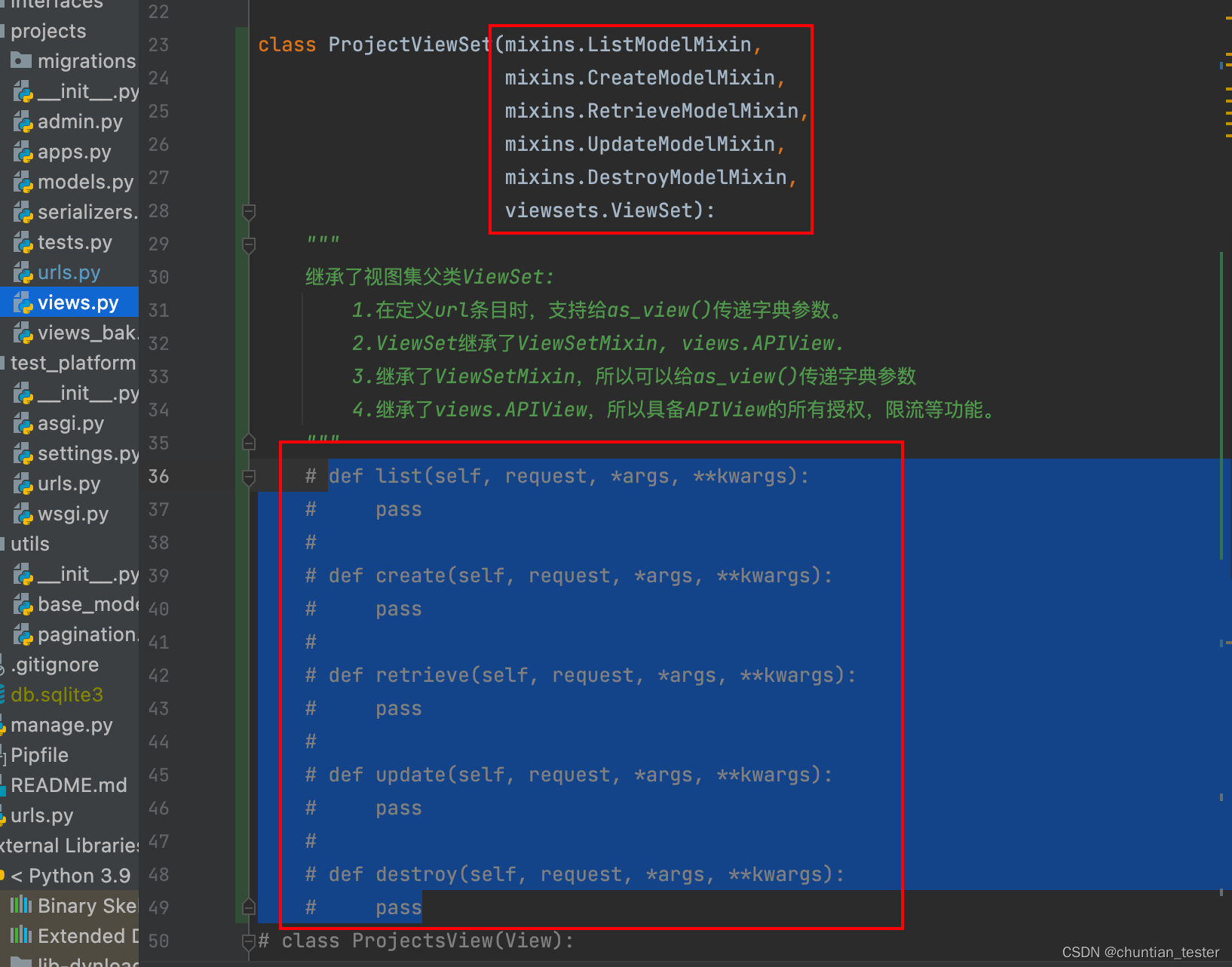Collapse the fold marker at line 50
Image resolution: width=1232 pixels, height=967 pixels.
click(248, 941)
